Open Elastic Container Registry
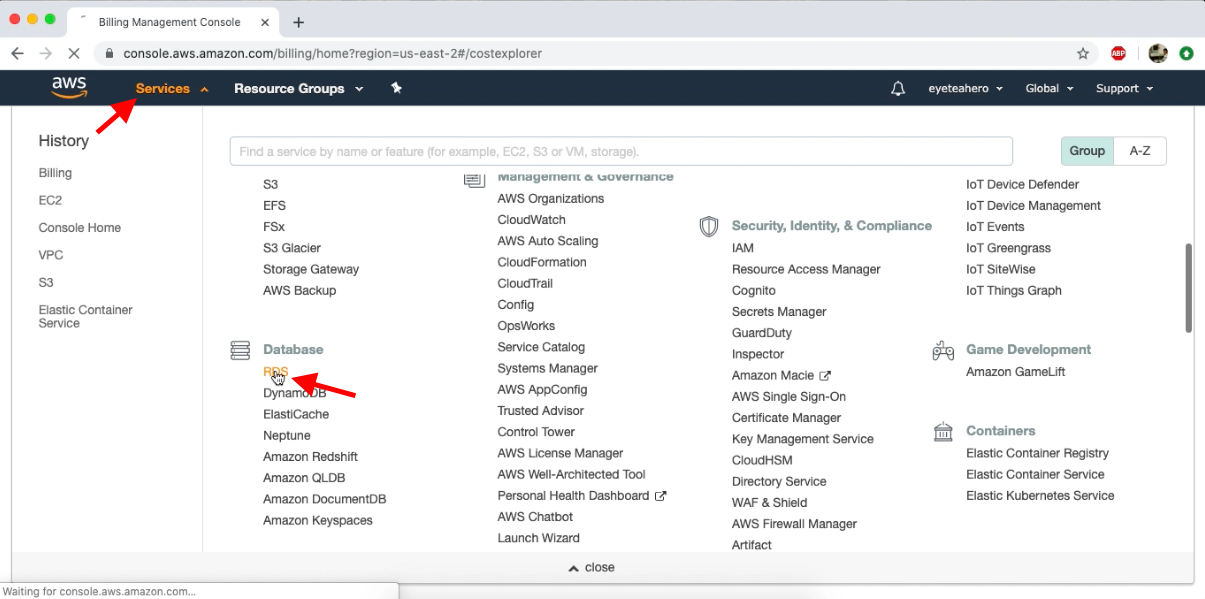This screenshot has height=599, width=1205. pyautogui.click(x=1037, y=453)
